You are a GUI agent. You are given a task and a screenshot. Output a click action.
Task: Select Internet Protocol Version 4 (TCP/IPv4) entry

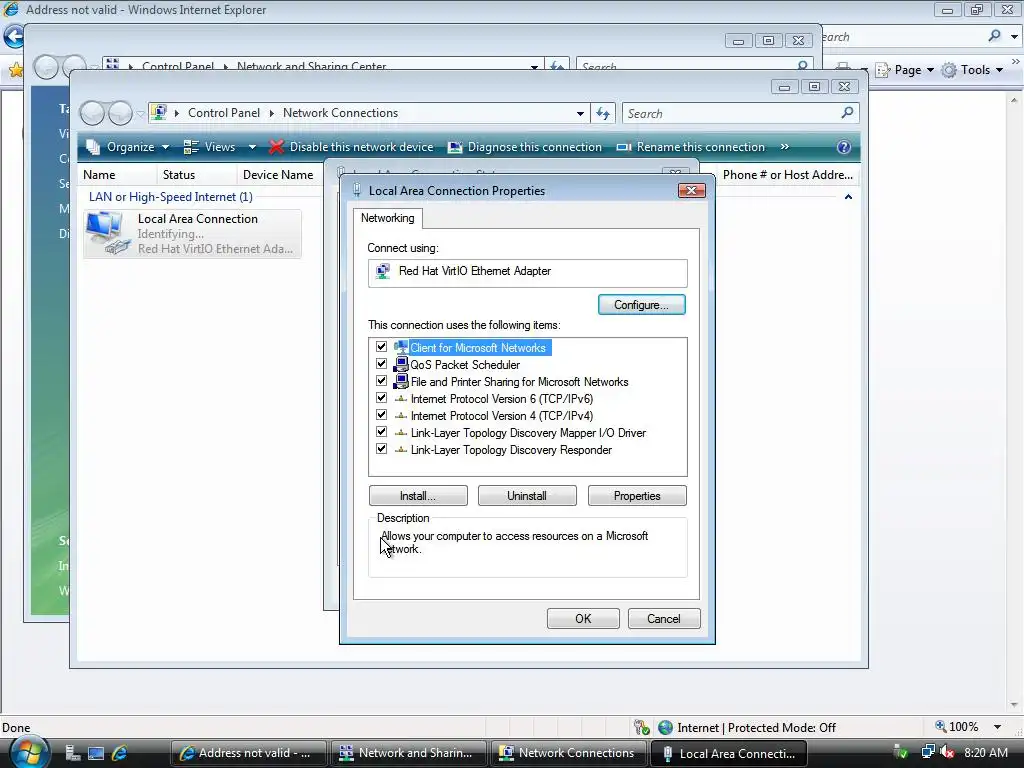[x=502, y=415]
